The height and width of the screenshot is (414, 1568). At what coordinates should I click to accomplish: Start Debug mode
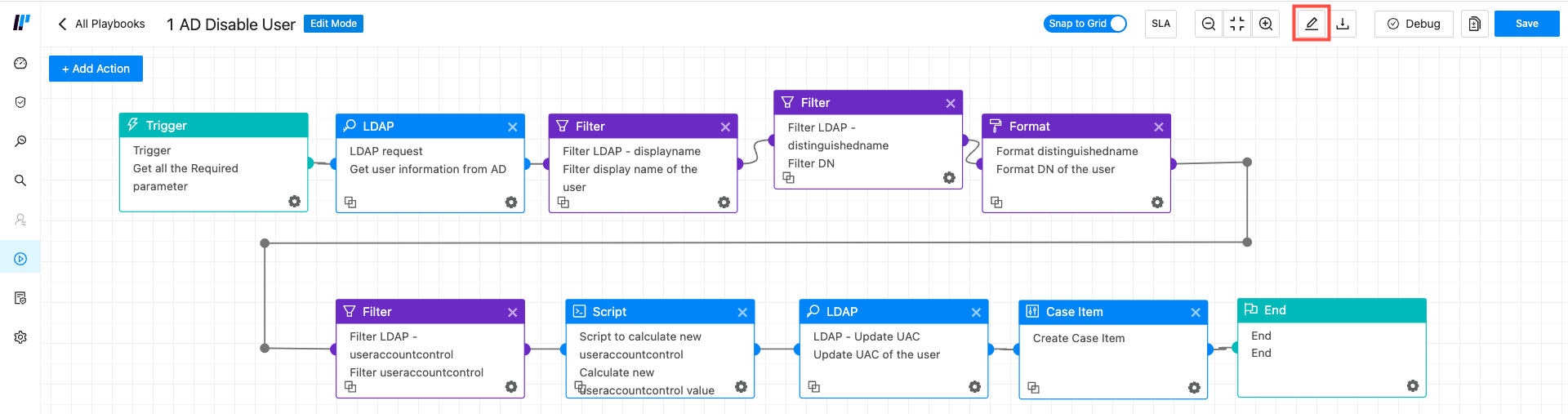pyautogui.click(x=1414, y=24)
